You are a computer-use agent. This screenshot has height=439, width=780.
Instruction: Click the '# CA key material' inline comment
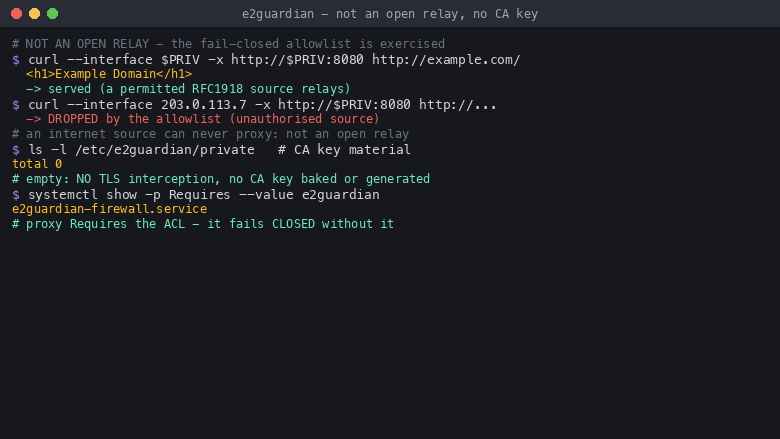pyautogui.click(x=344, y=150)
